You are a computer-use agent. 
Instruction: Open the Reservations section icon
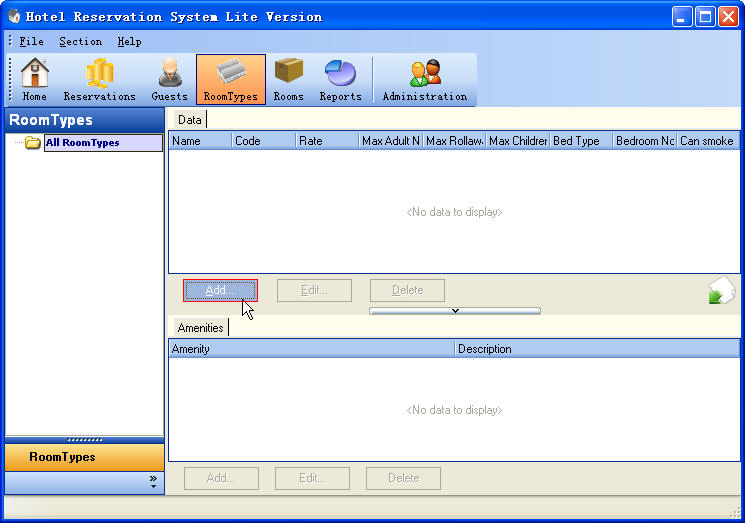coord(99,80)
